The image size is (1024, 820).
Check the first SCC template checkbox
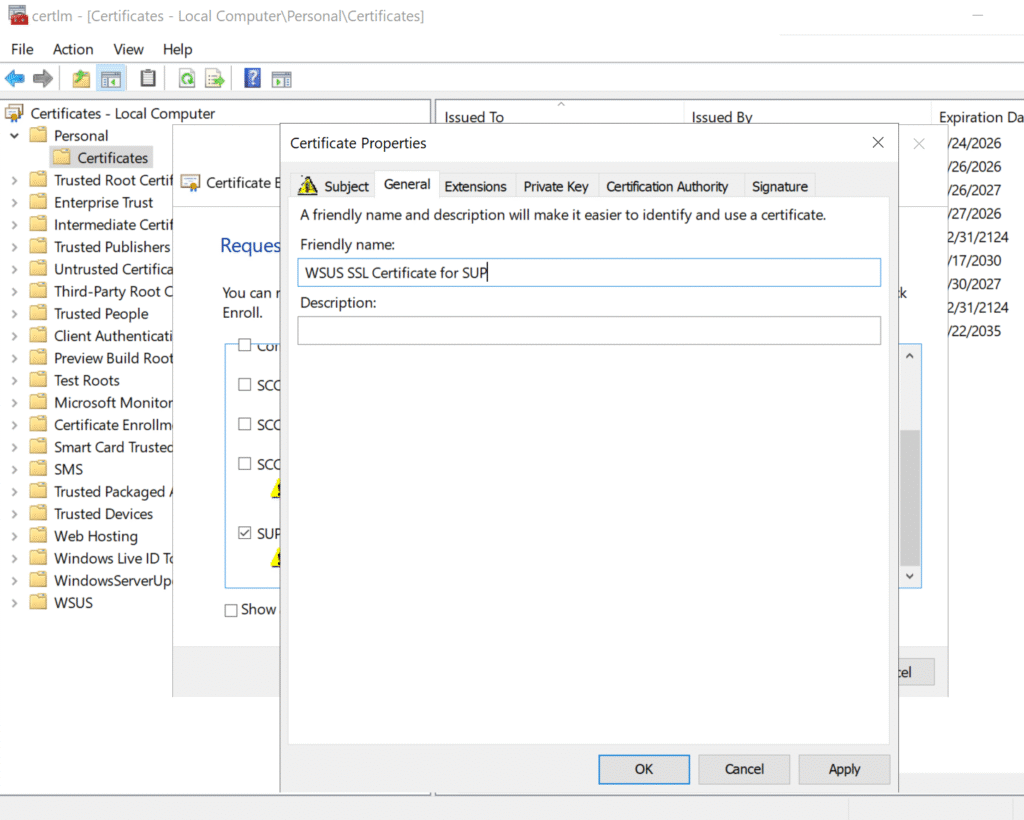pyautogui.click(x=244, y=385)
